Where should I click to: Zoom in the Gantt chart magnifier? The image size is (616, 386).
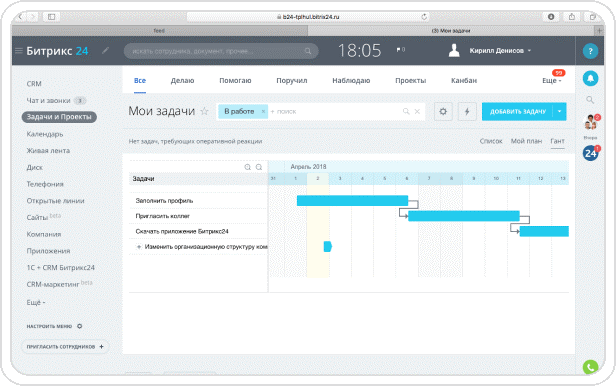pos(248,167)
